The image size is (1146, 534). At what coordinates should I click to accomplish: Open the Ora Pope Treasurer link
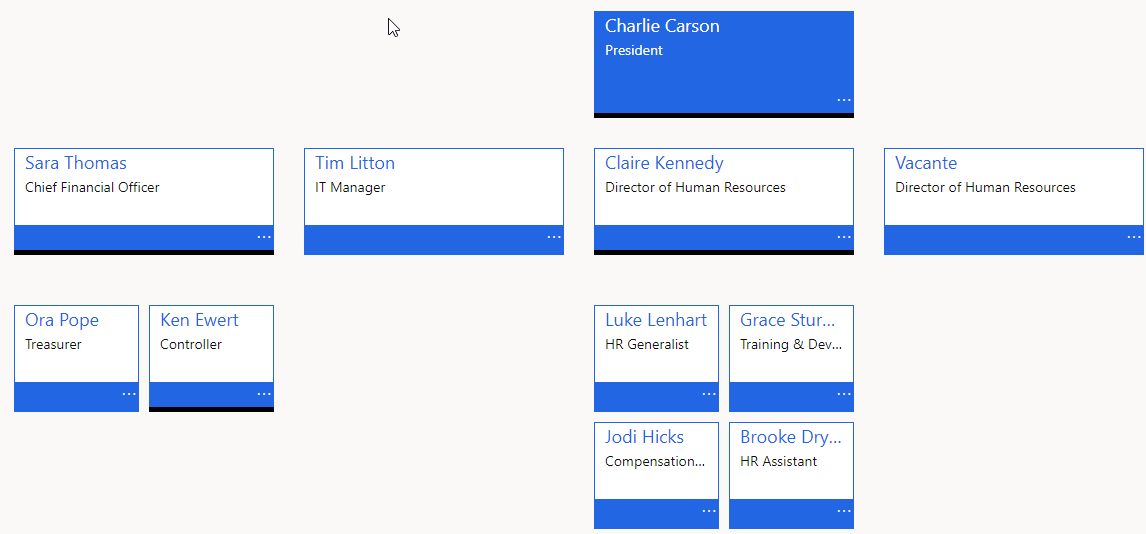coord(61,320)
